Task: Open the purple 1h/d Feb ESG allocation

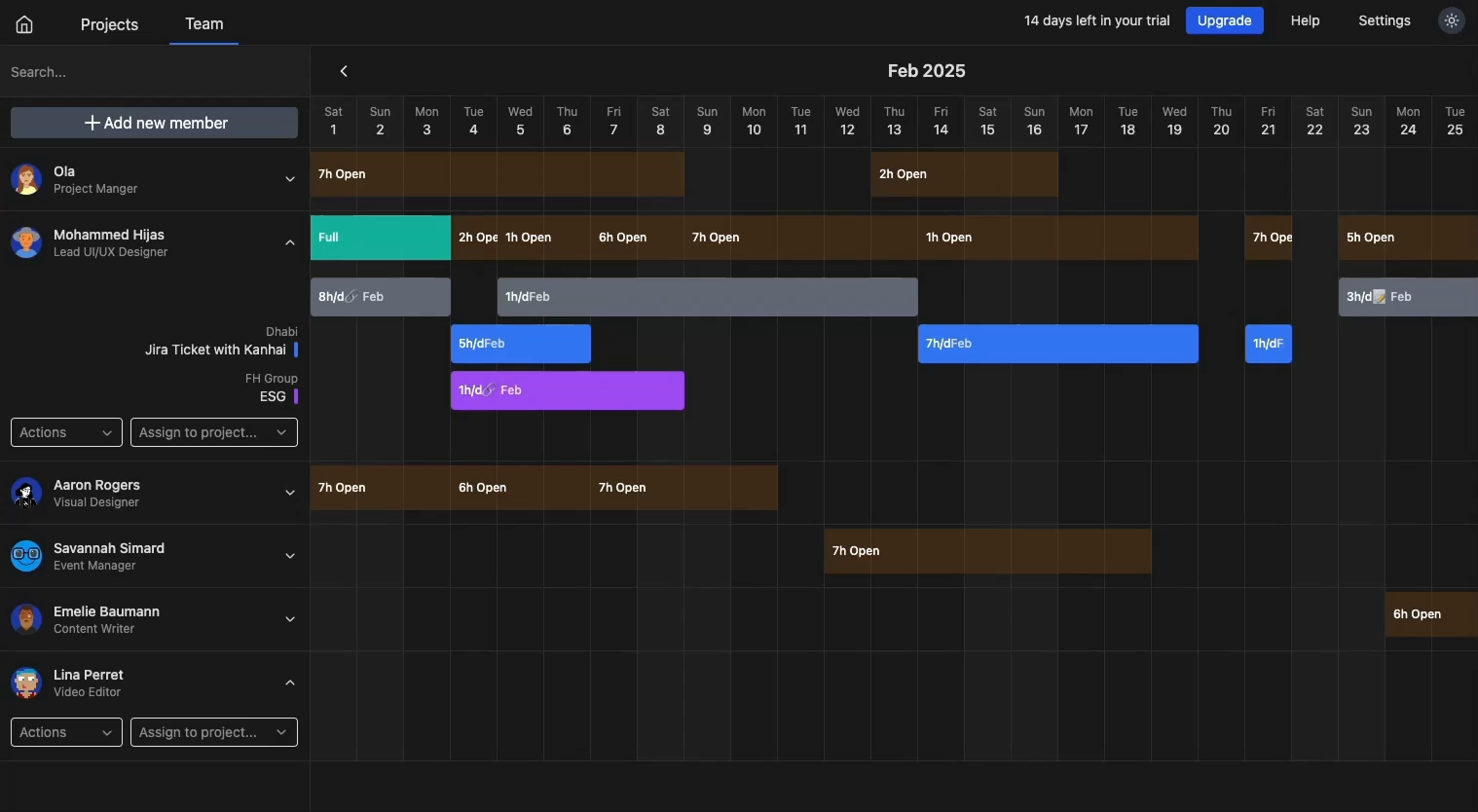Action: [568, 390]
